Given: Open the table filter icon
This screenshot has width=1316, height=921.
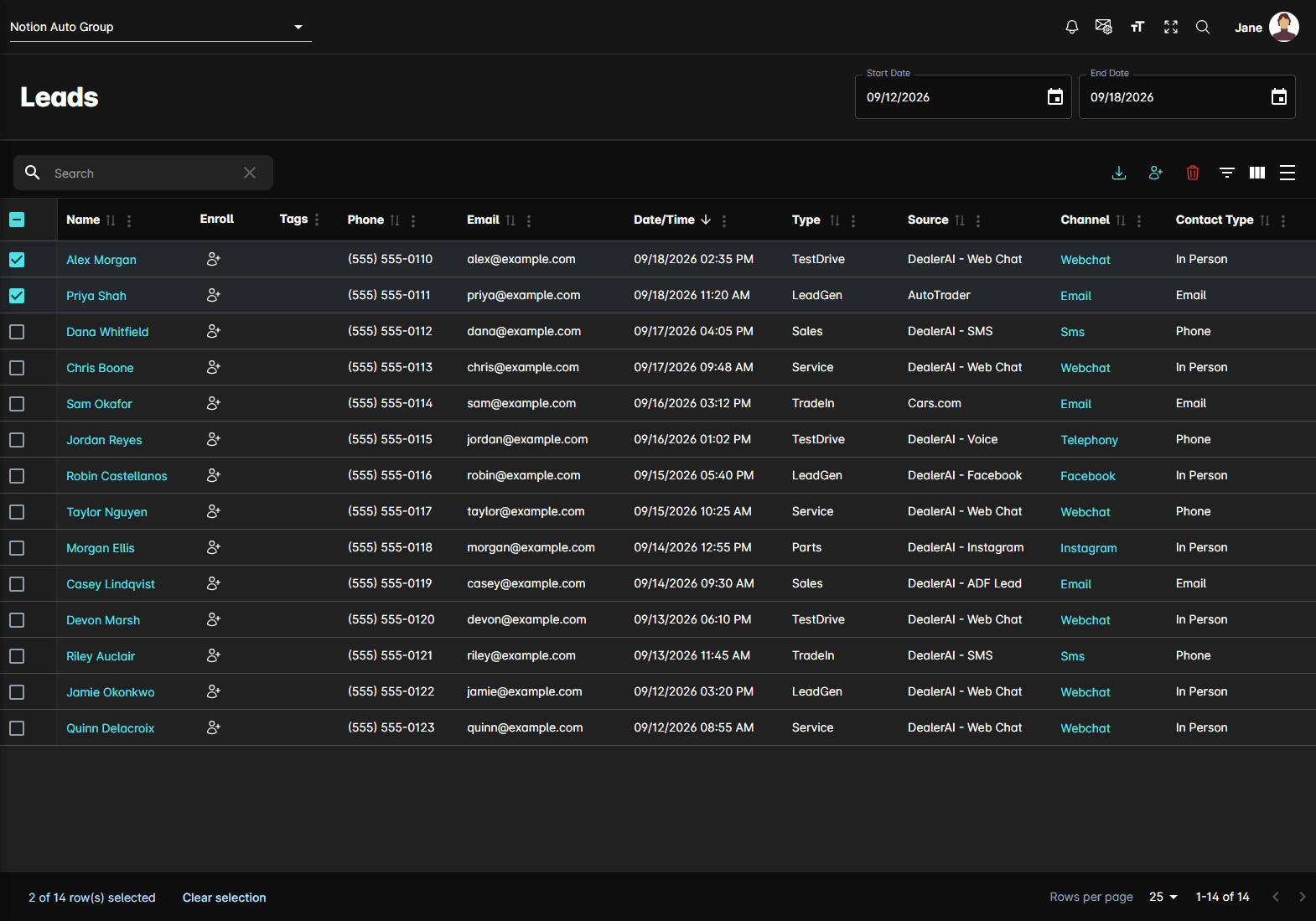Looking at the screenshot, I should (x=1227, y=173).
